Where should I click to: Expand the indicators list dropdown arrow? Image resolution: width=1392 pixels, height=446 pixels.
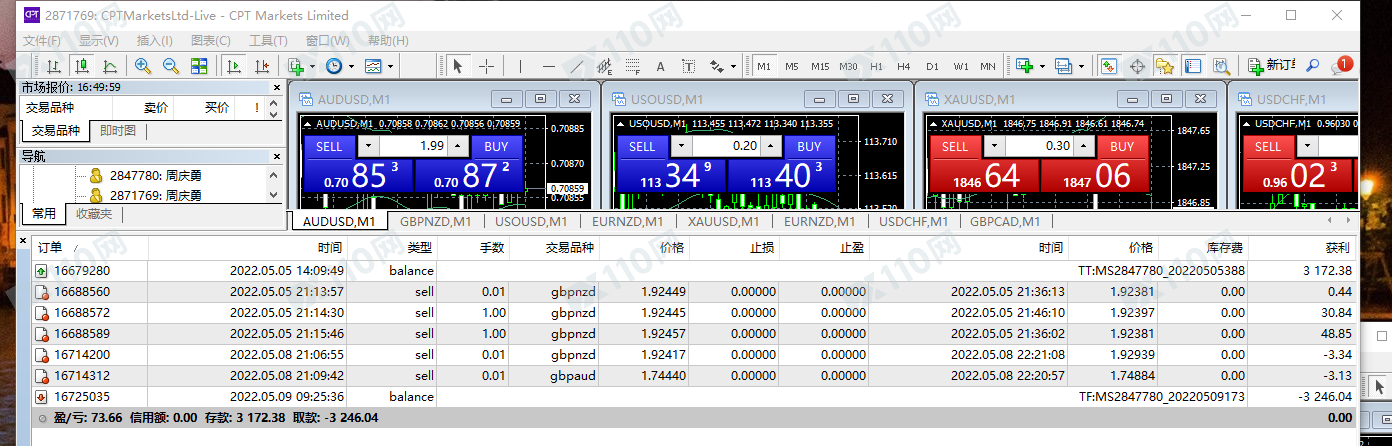click(x=313, y=66)
